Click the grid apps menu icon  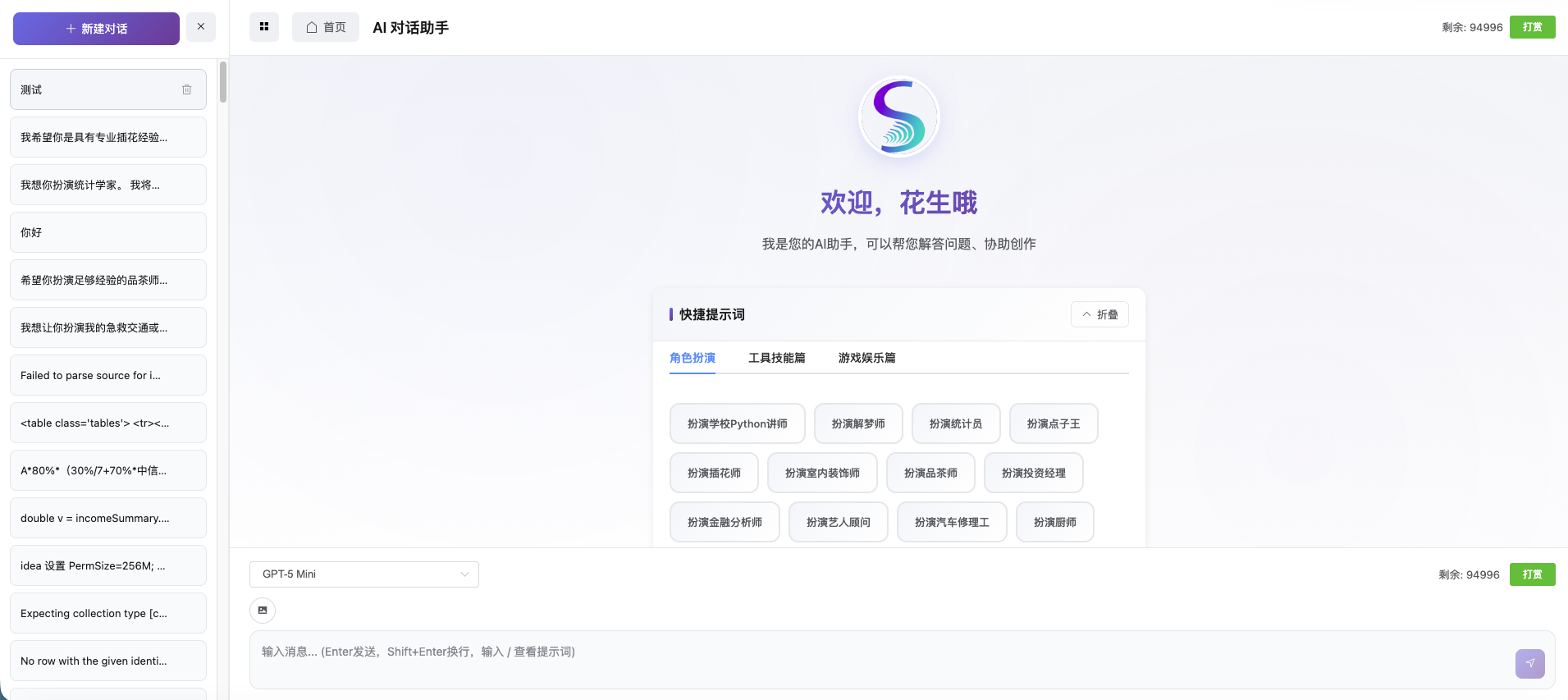point(263,27)
